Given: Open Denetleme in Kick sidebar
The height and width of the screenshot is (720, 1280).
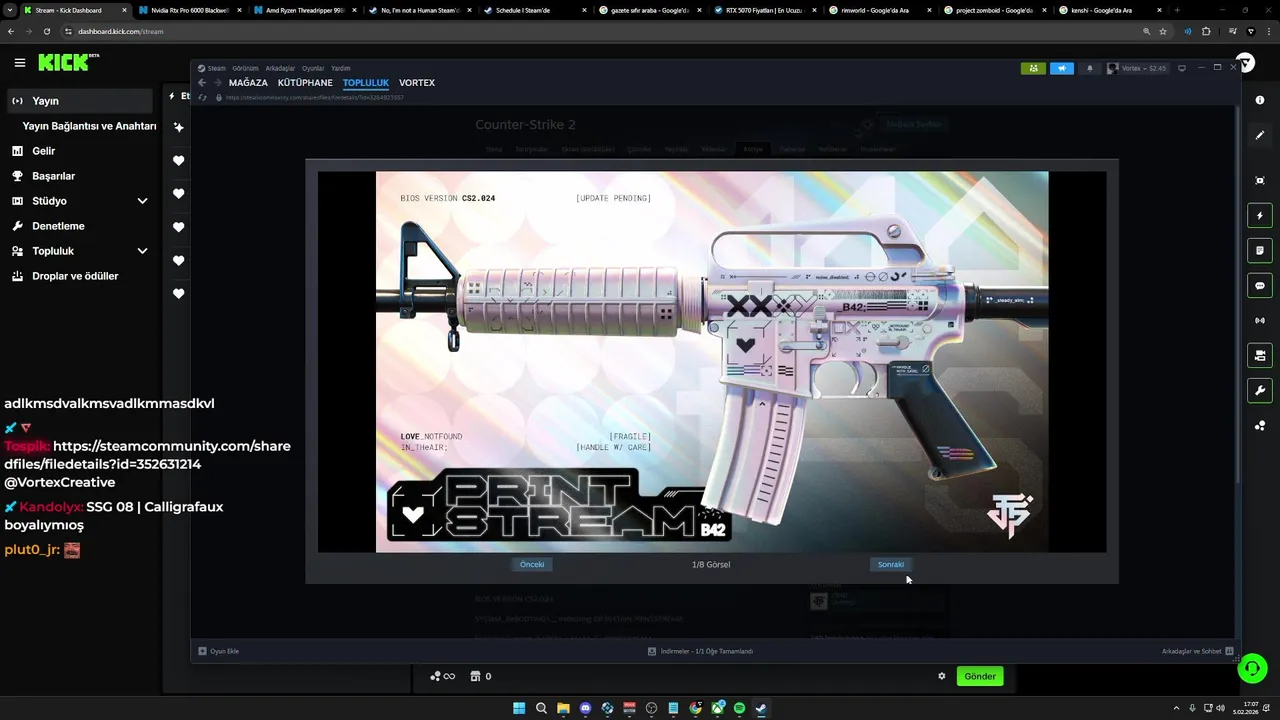Looking at the screenshot, I should coord(81,226).
